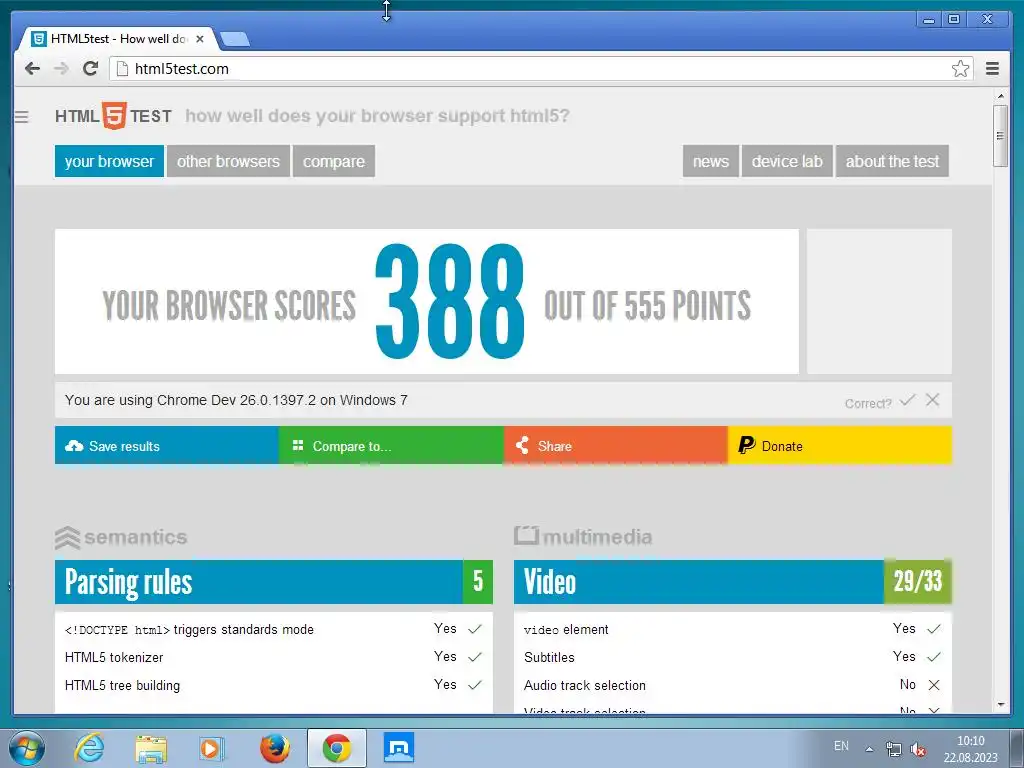This screenshot has height=768, width=1024.
Task: Select the 'Subtitles' row
Action: pos(733,657)
